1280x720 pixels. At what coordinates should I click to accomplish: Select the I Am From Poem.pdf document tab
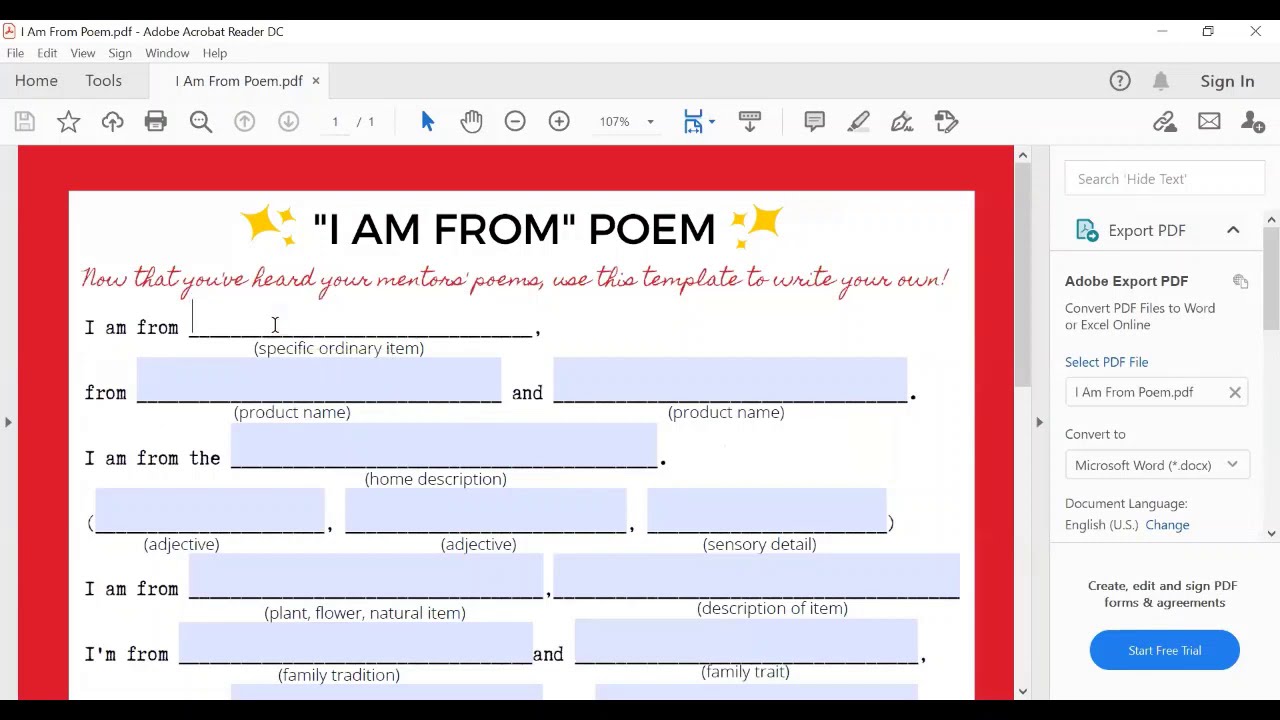239,81
